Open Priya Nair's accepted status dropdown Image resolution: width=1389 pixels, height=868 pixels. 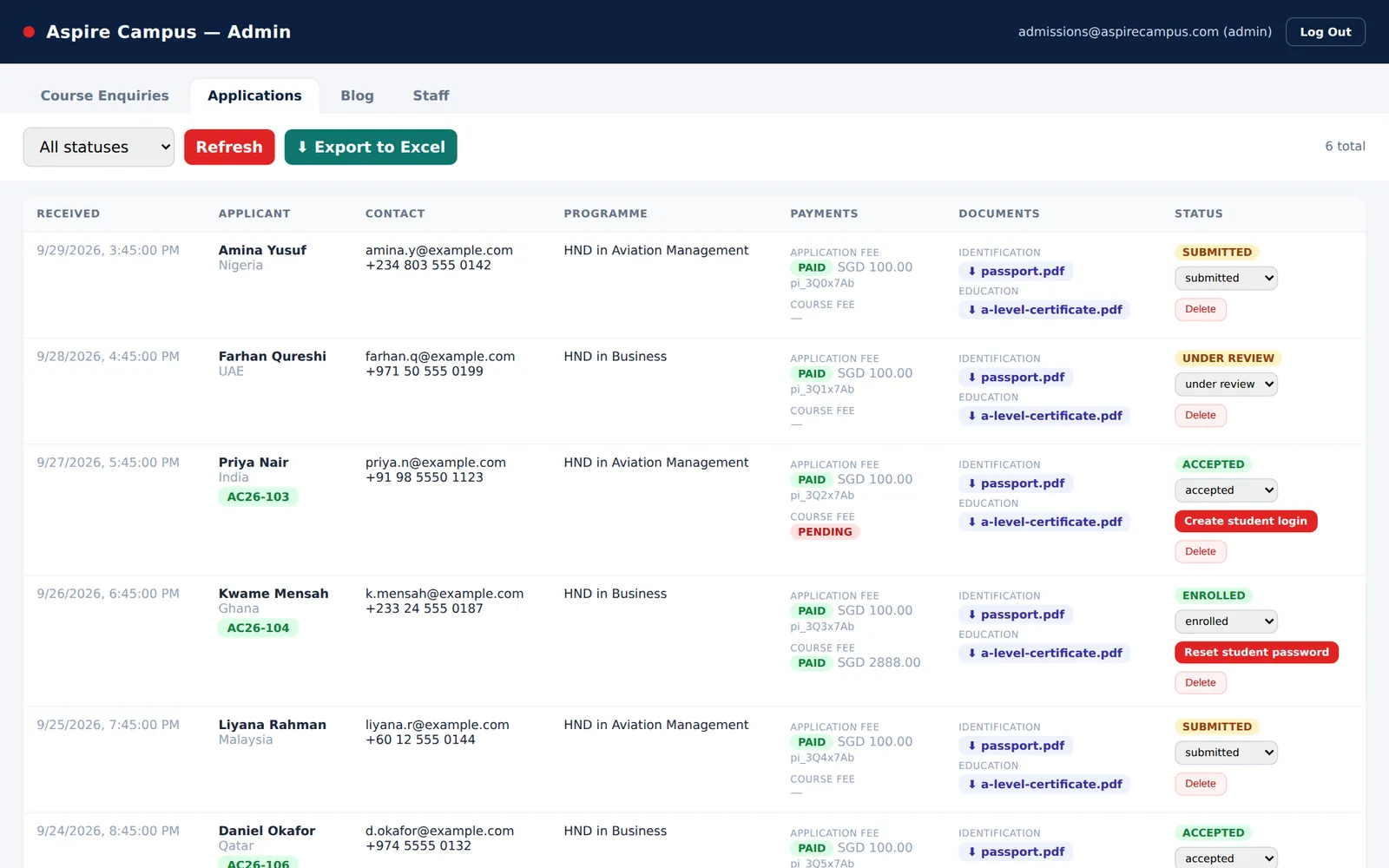point(1226,490)
